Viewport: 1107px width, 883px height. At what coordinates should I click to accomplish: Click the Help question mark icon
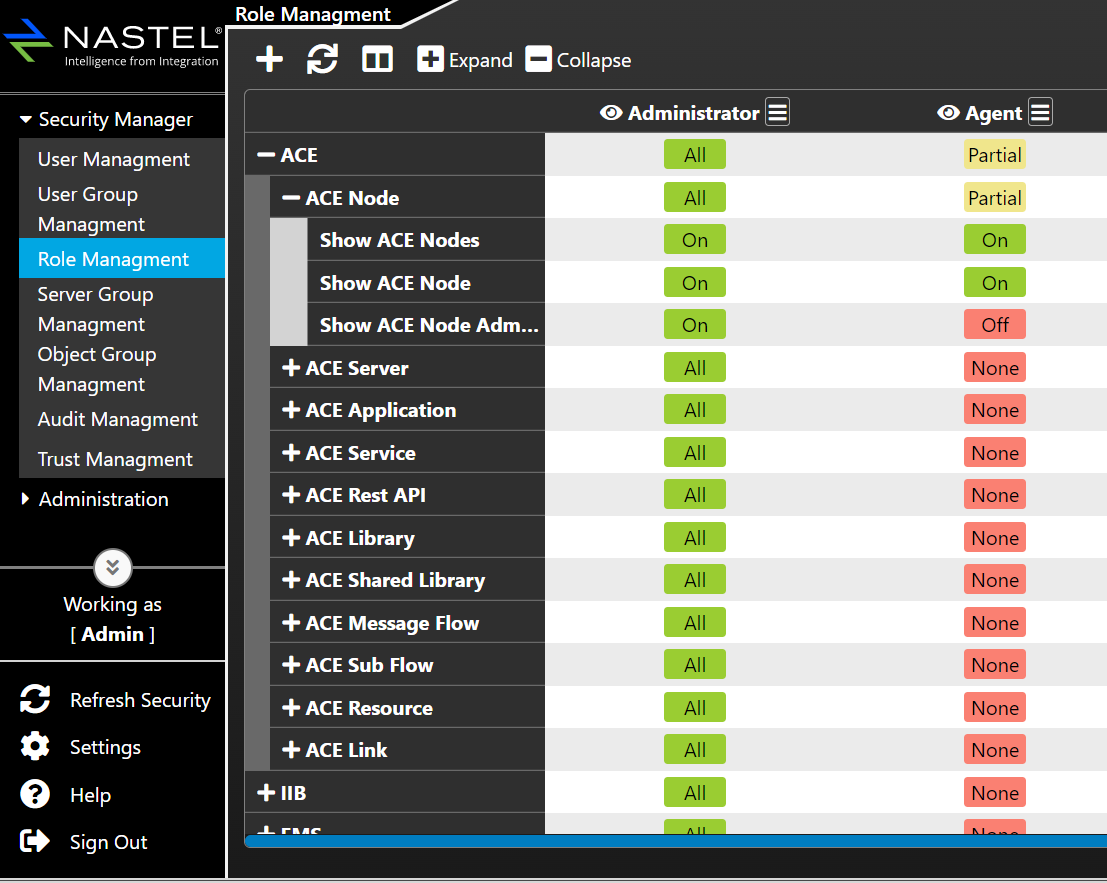tap(35, 794)
